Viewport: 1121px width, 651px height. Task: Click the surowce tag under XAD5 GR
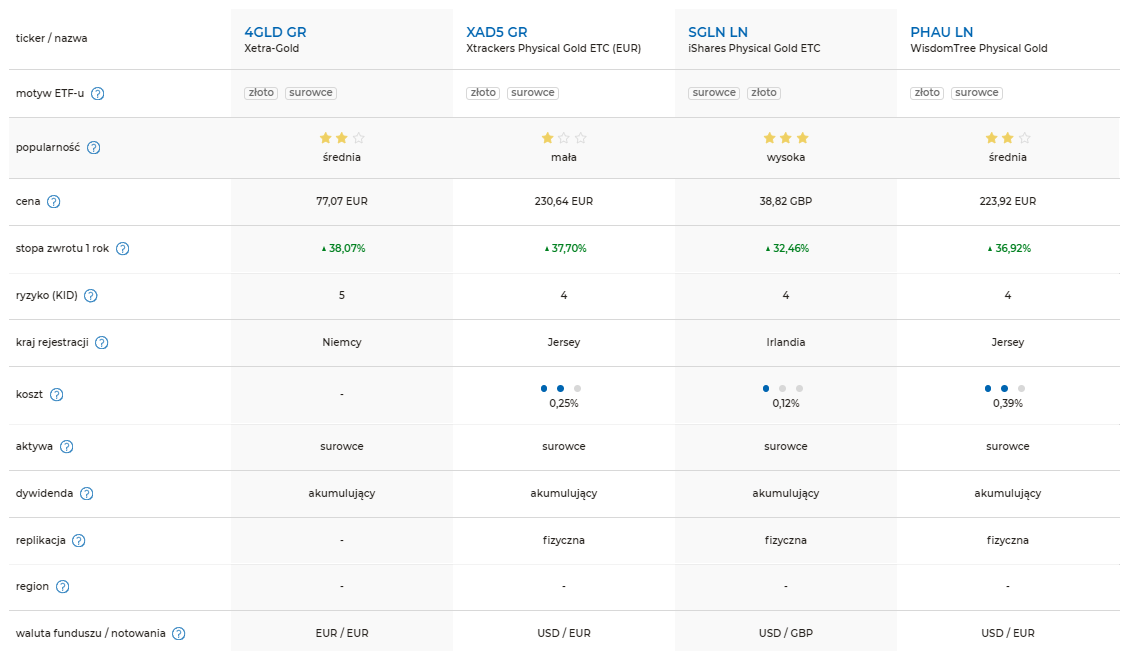pos(533,93)
